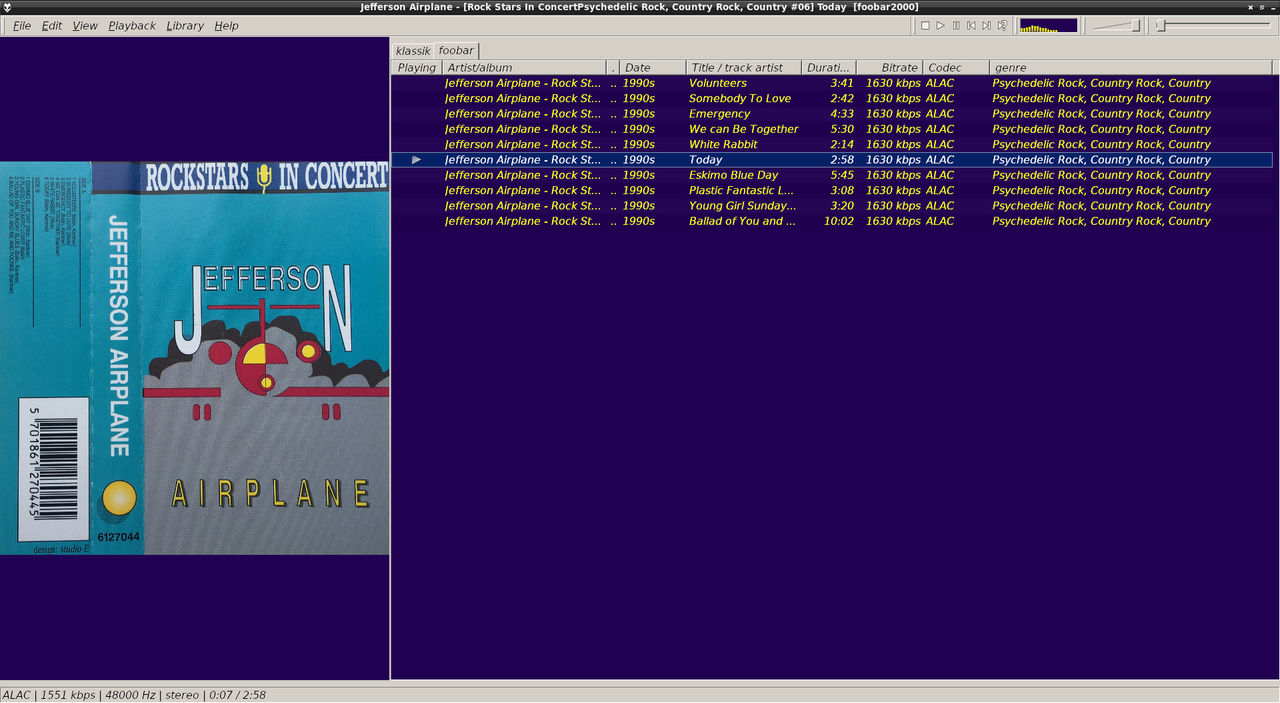Skip to the next track
This screenshot has width=1280, height=703.
pyautogui.click(x=987, y=25)
